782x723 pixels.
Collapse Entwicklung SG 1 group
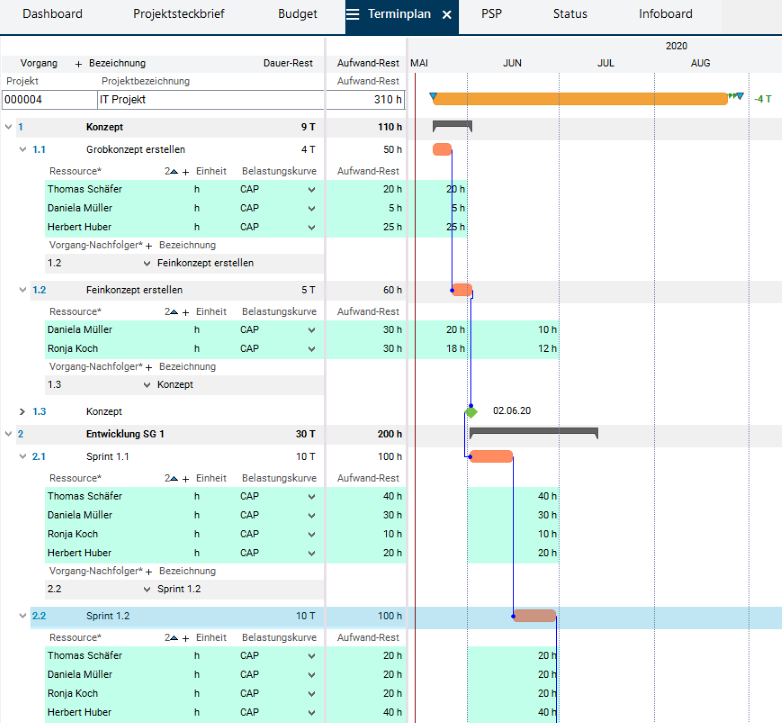pos(8,434)
